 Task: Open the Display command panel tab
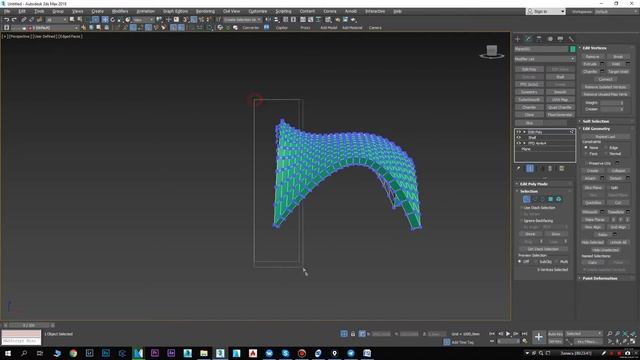point(560,39)
